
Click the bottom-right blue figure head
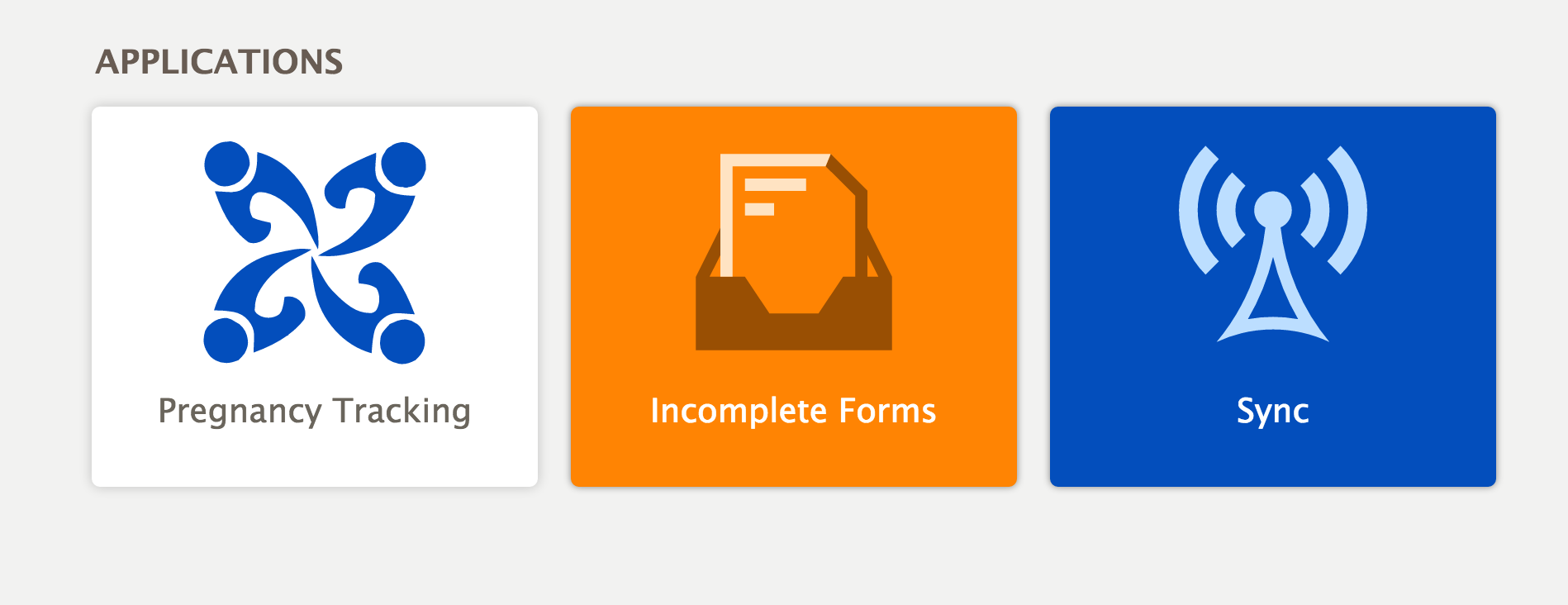point(402,341)
